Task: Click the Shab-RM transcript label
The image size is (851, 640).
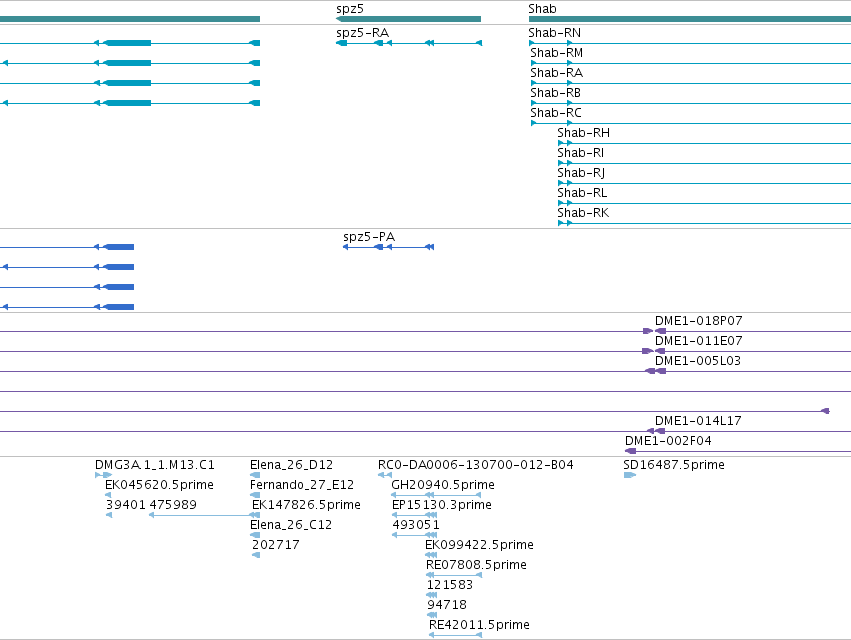Action: 556,53
